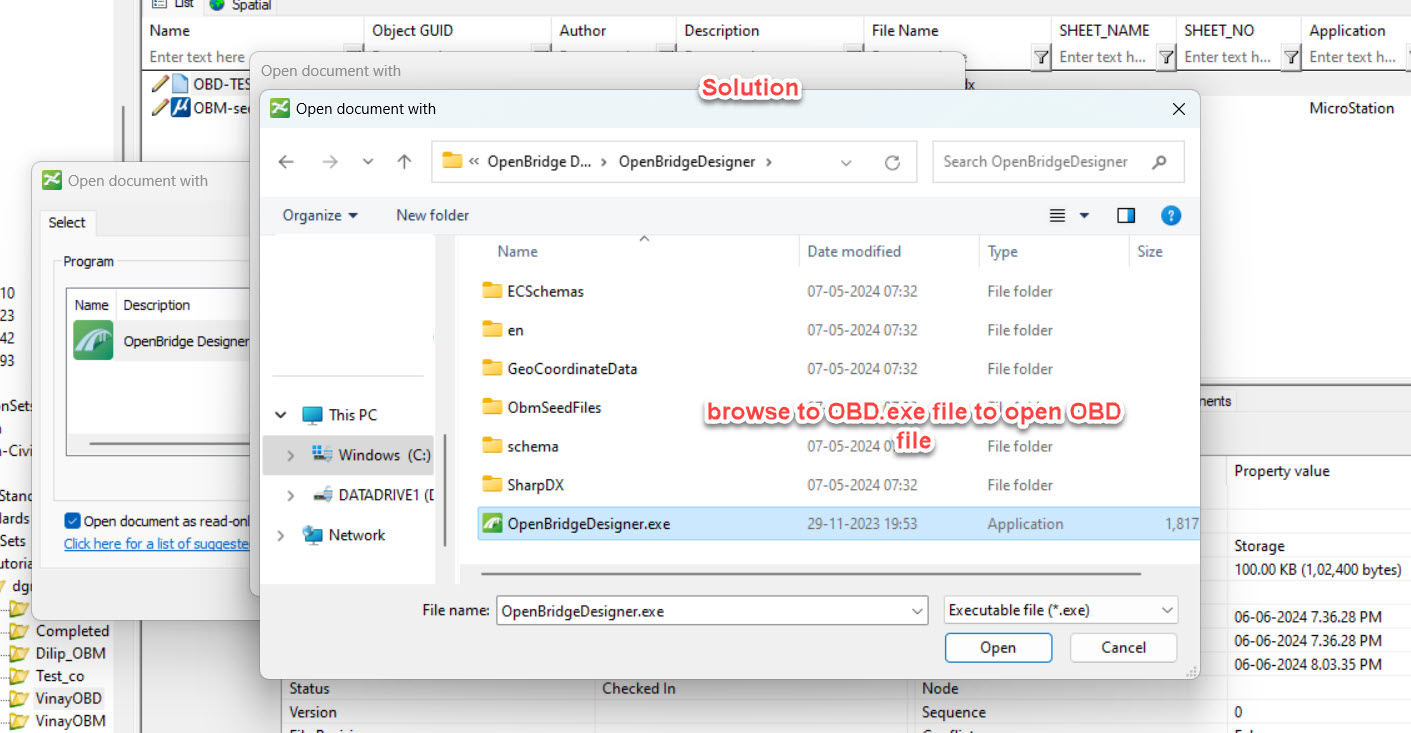
Task: Select OpenBridgeDesigner.exe application file
Action: click(x=838, y=523)
